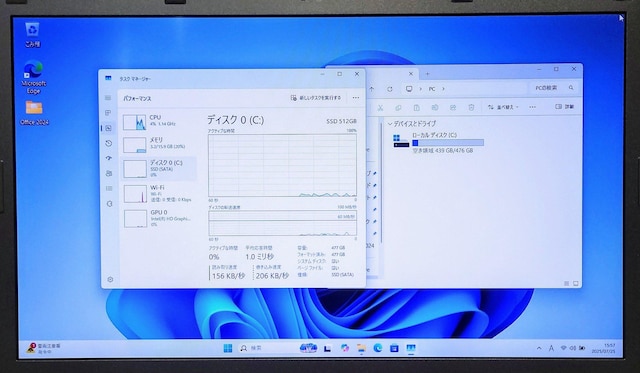
Task: Click 156 KB/秒 read speed value
Action: 229,276
